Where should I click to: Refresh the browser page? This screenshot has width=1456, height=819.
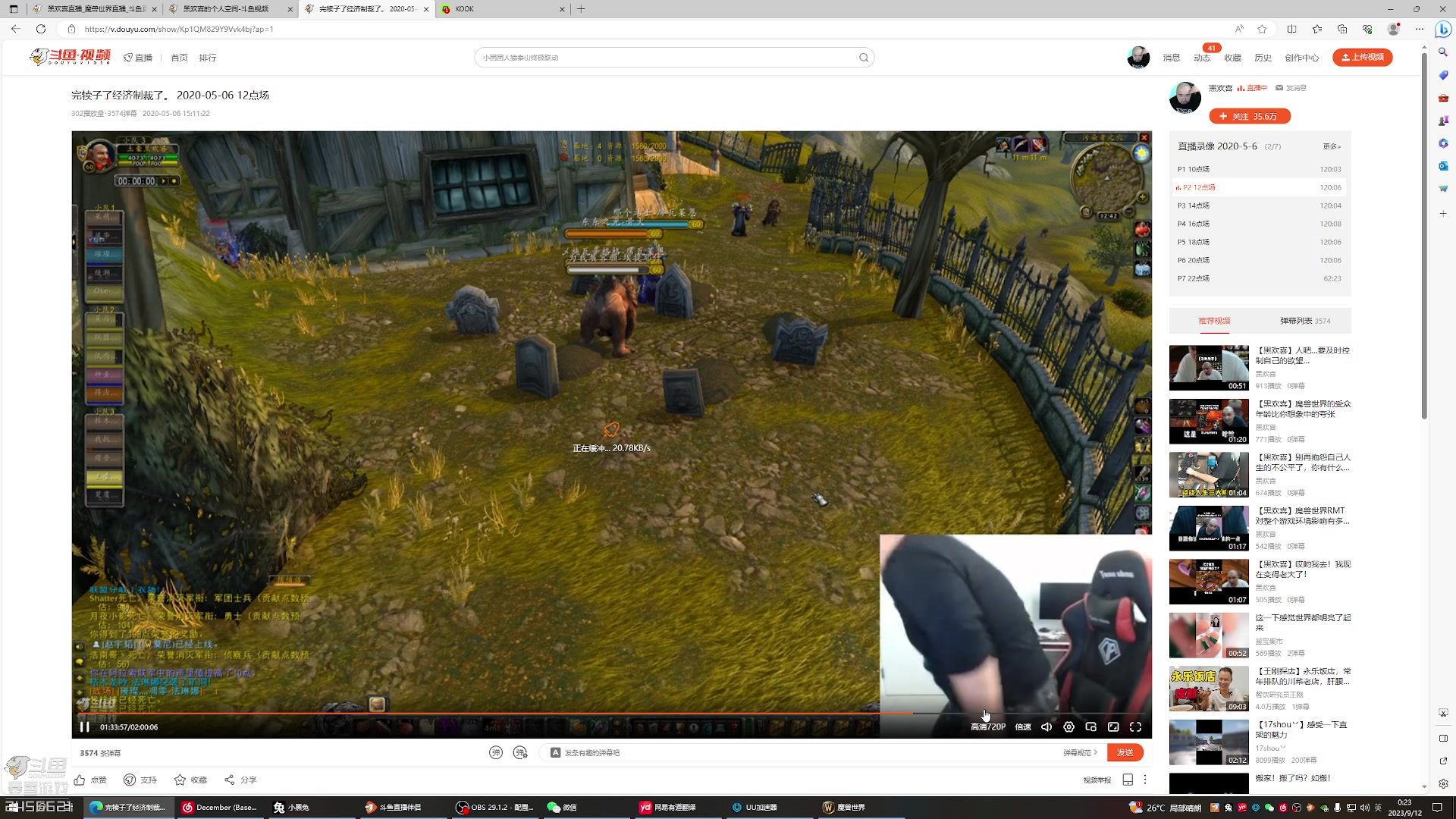(x=41, y=29)
